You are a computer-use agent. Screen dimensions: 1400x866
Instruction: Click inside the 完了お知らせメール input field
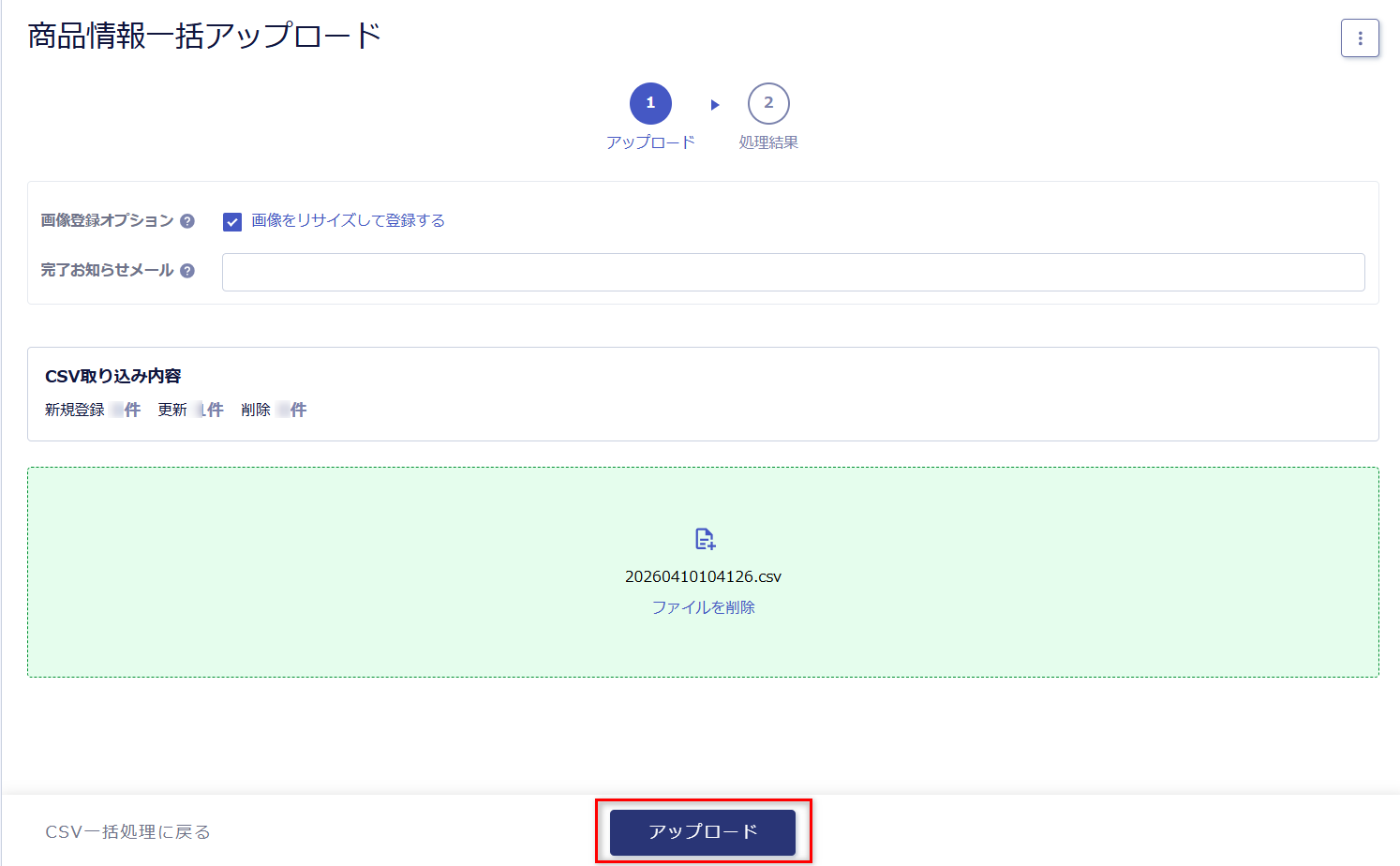(793, 272)
